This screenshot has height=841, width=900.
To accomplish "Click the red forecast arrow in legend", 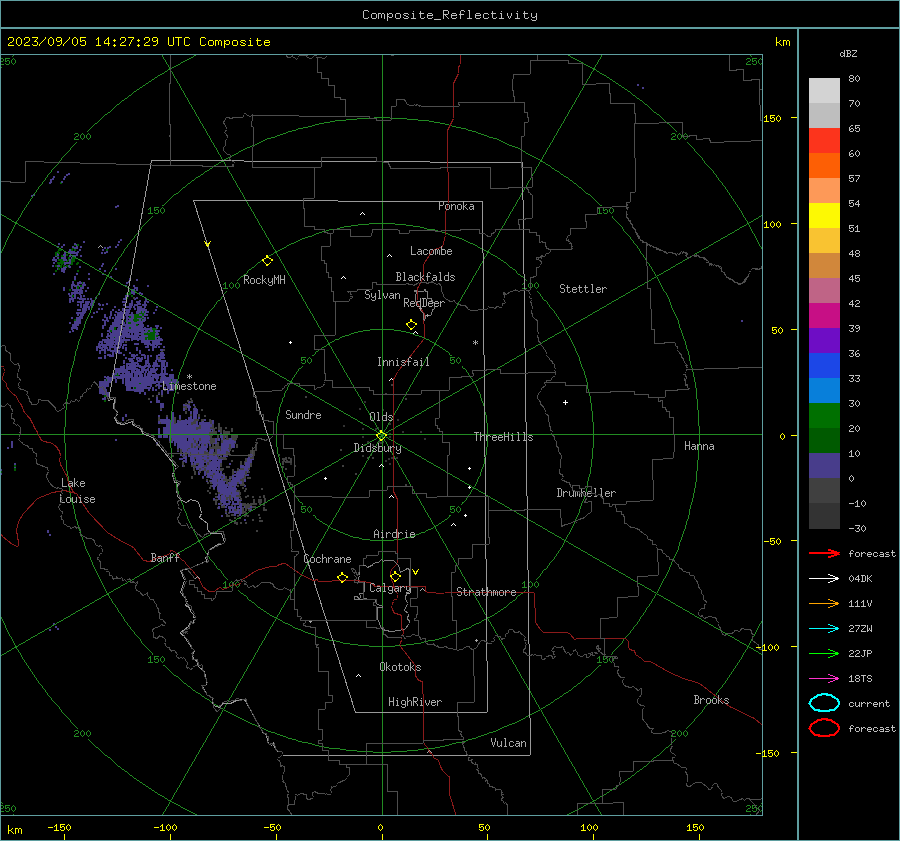I will click(x=824, y=553).
